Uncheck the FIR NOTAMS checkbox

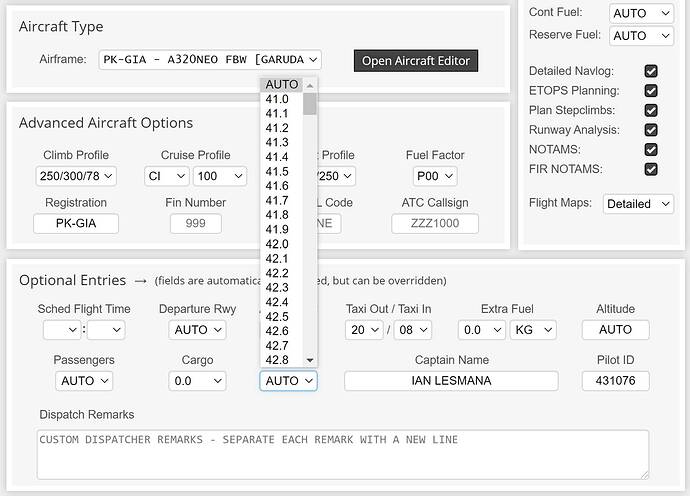651,169
